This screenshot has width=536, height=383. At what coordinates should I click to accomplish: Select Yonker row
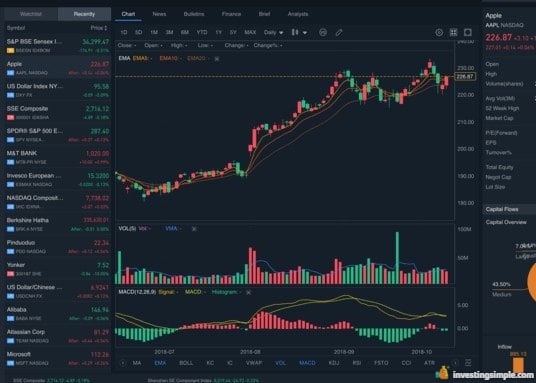click(x=57, y=269)
